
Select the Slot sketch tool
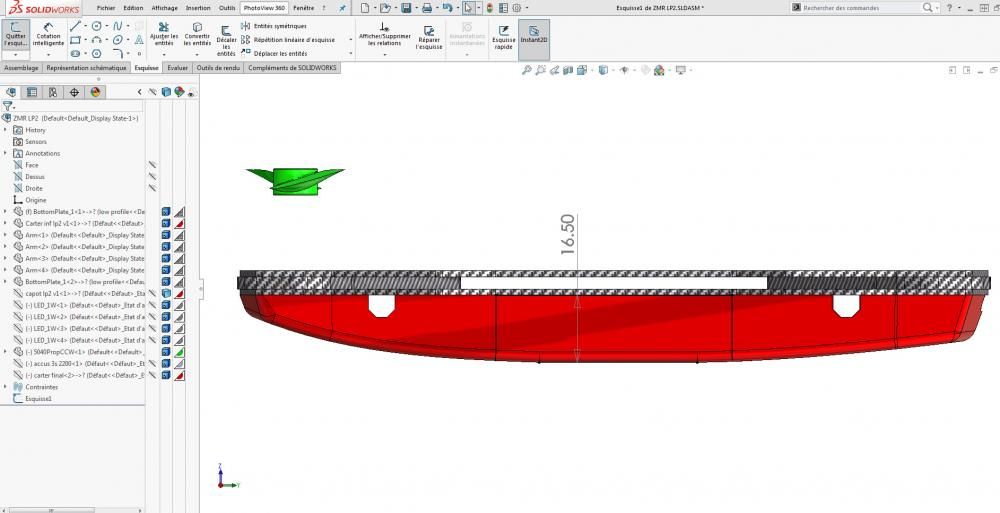75,54
